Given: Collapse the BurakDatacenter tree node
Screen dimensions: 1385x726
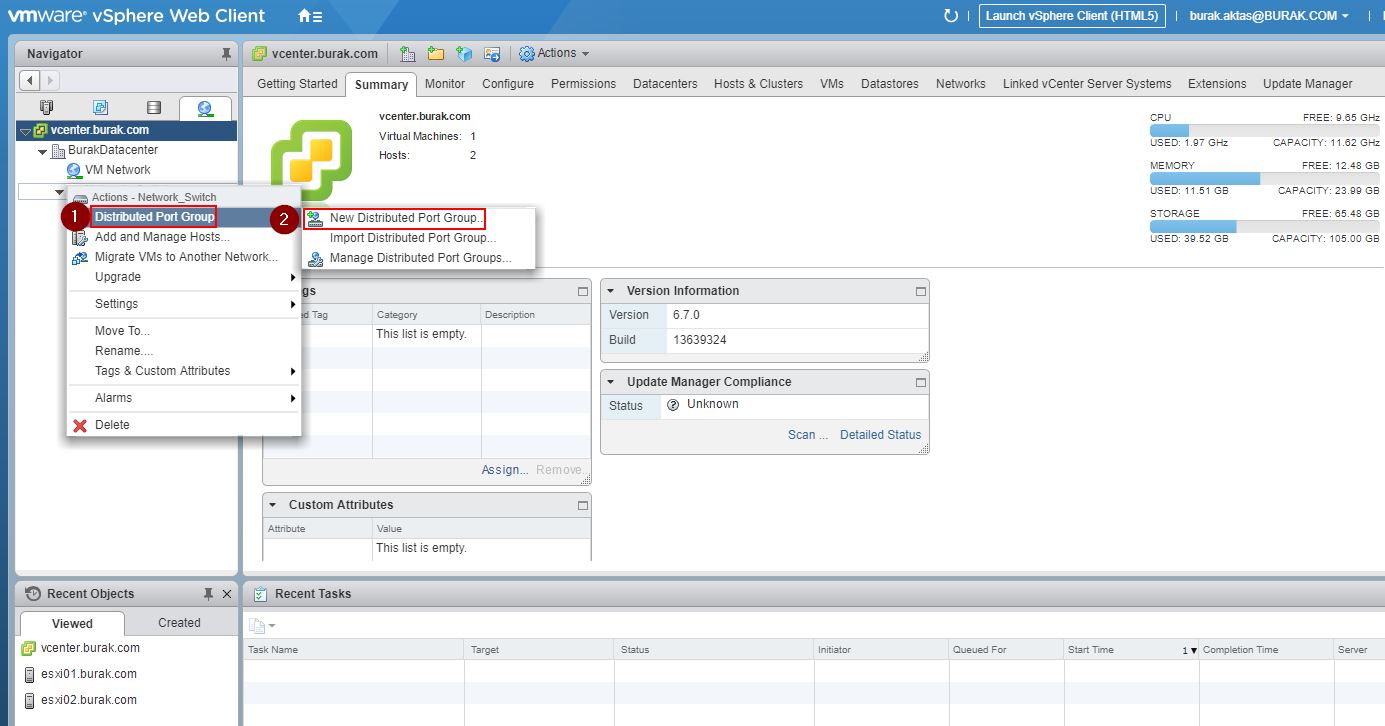Looking at the screenshot, I should tap(43, 151).
